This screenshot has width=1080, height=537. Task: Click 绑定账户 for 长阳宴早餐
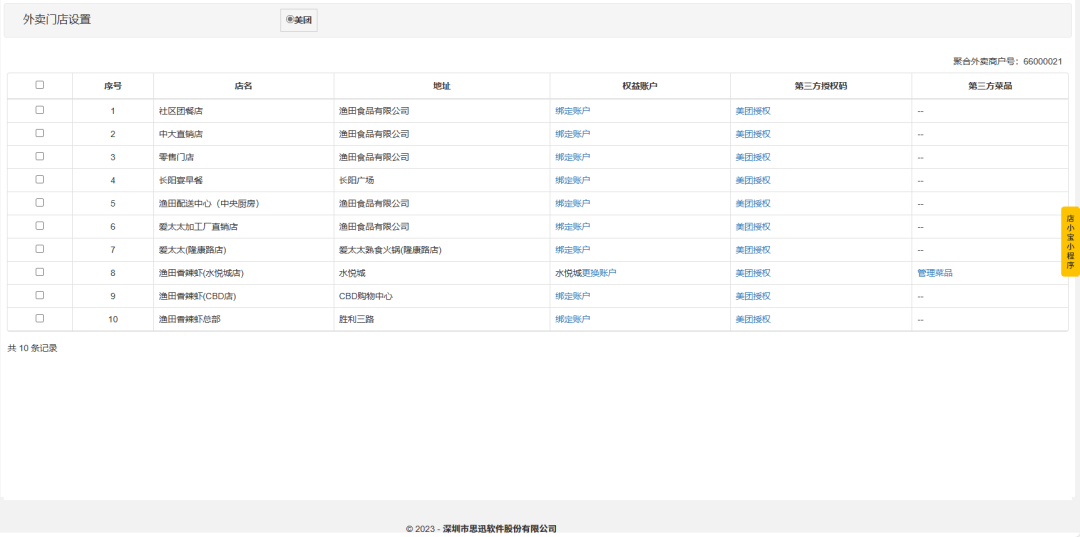573,180
